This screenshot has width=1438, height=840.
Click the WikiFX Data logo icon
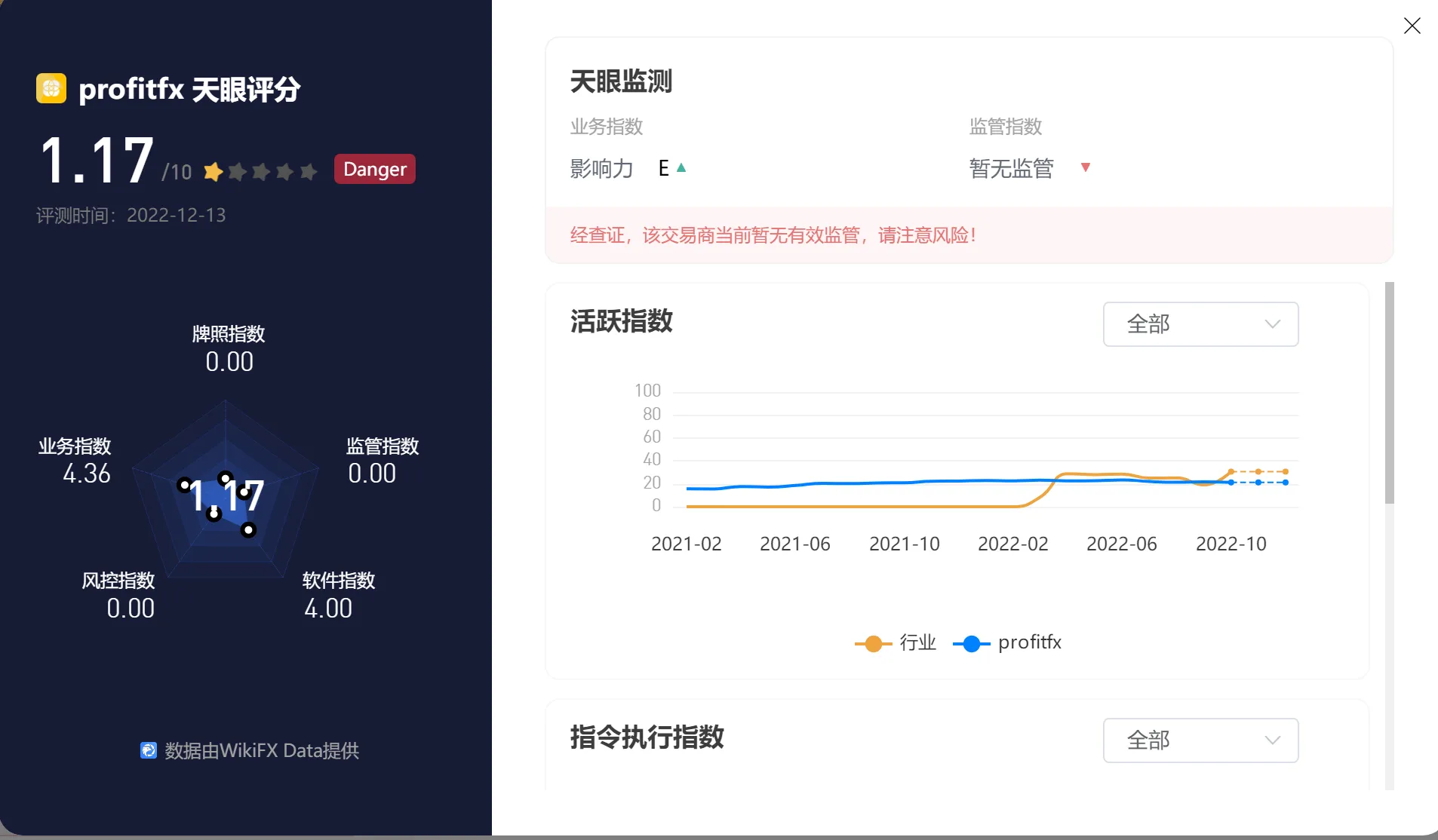coord(149,750)
